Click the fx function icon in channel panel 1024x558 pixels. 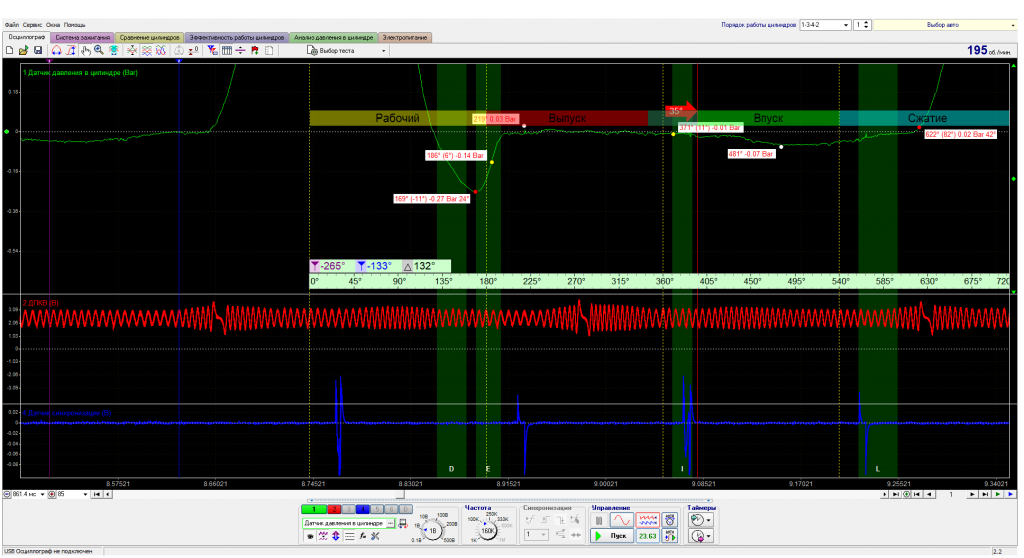tap(362, 536)
